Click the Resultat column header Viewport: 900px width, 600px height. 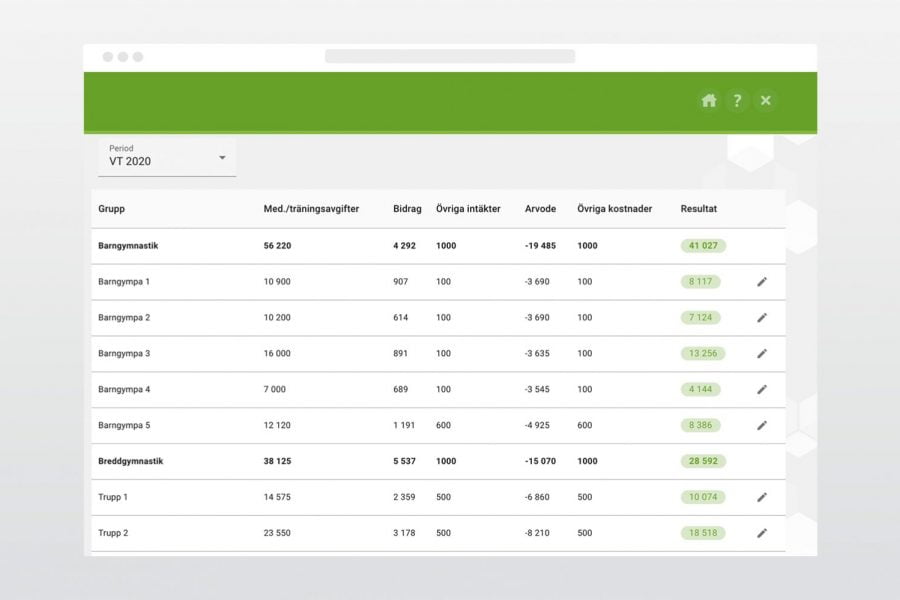[x=698, y=209]
